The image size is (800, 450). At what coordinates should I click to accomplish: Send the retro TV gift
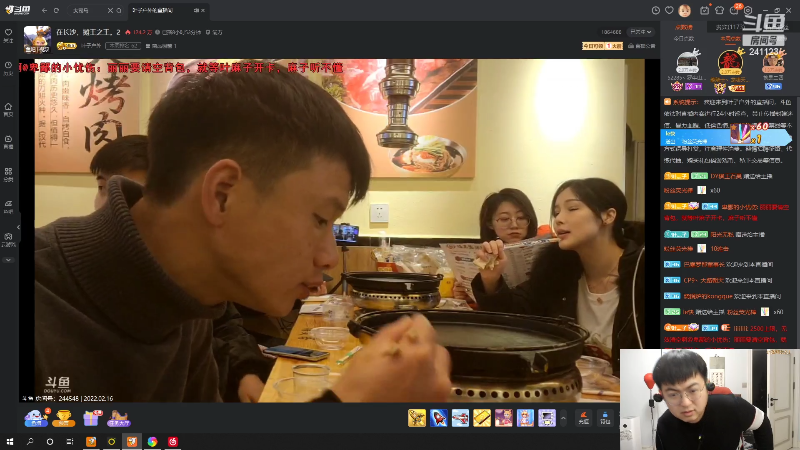[547, 418]
